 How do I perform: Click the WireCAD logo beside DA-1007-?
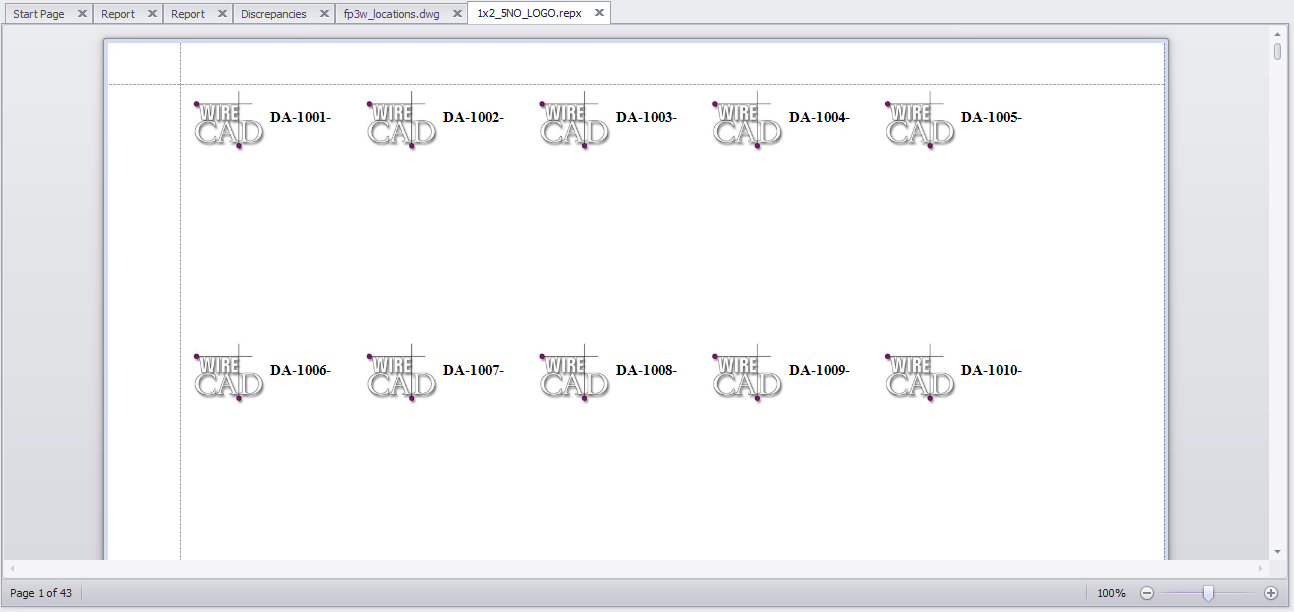(402, 374)
